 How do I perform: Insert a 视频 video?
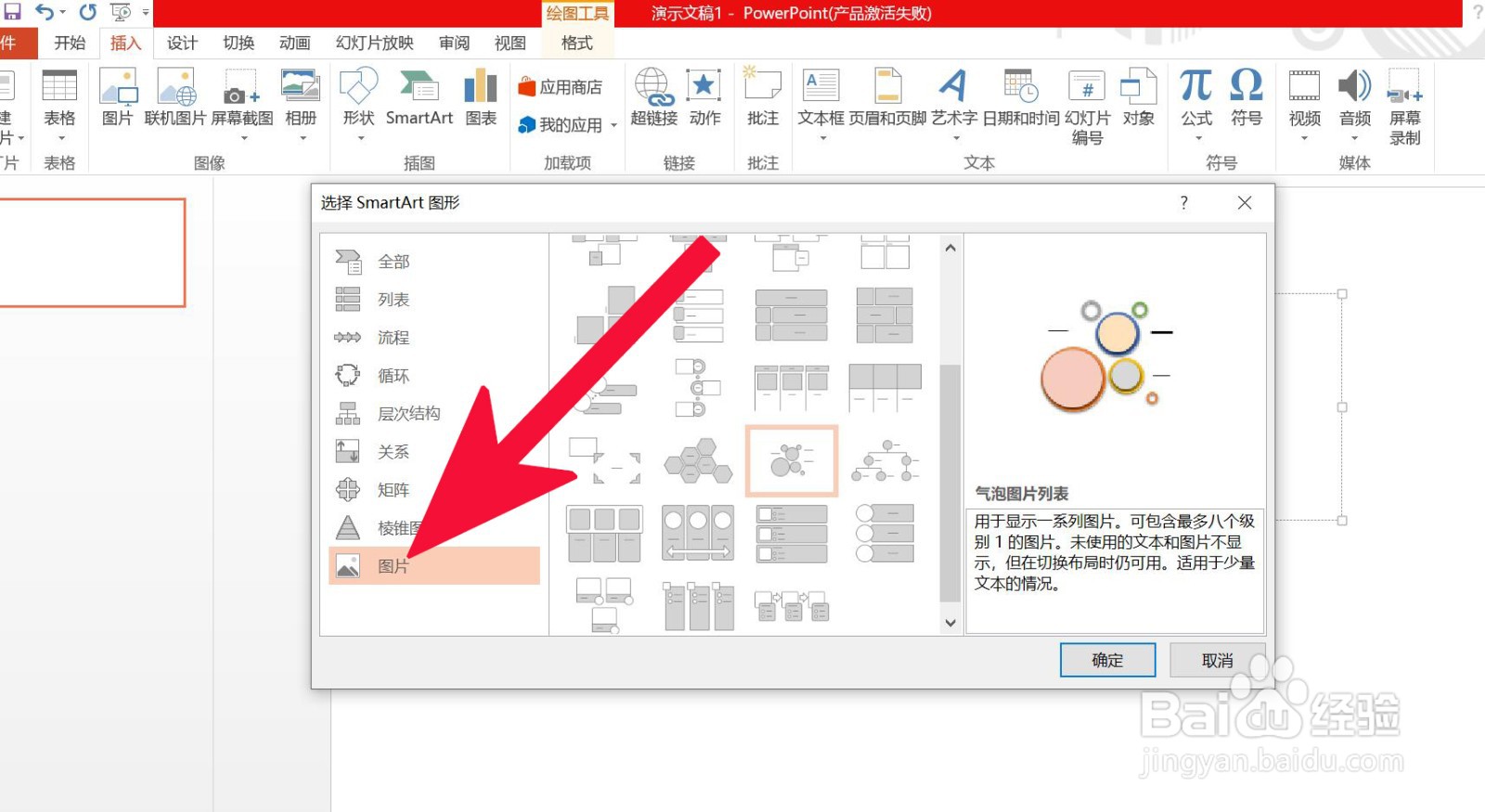tap(1304, 104)
